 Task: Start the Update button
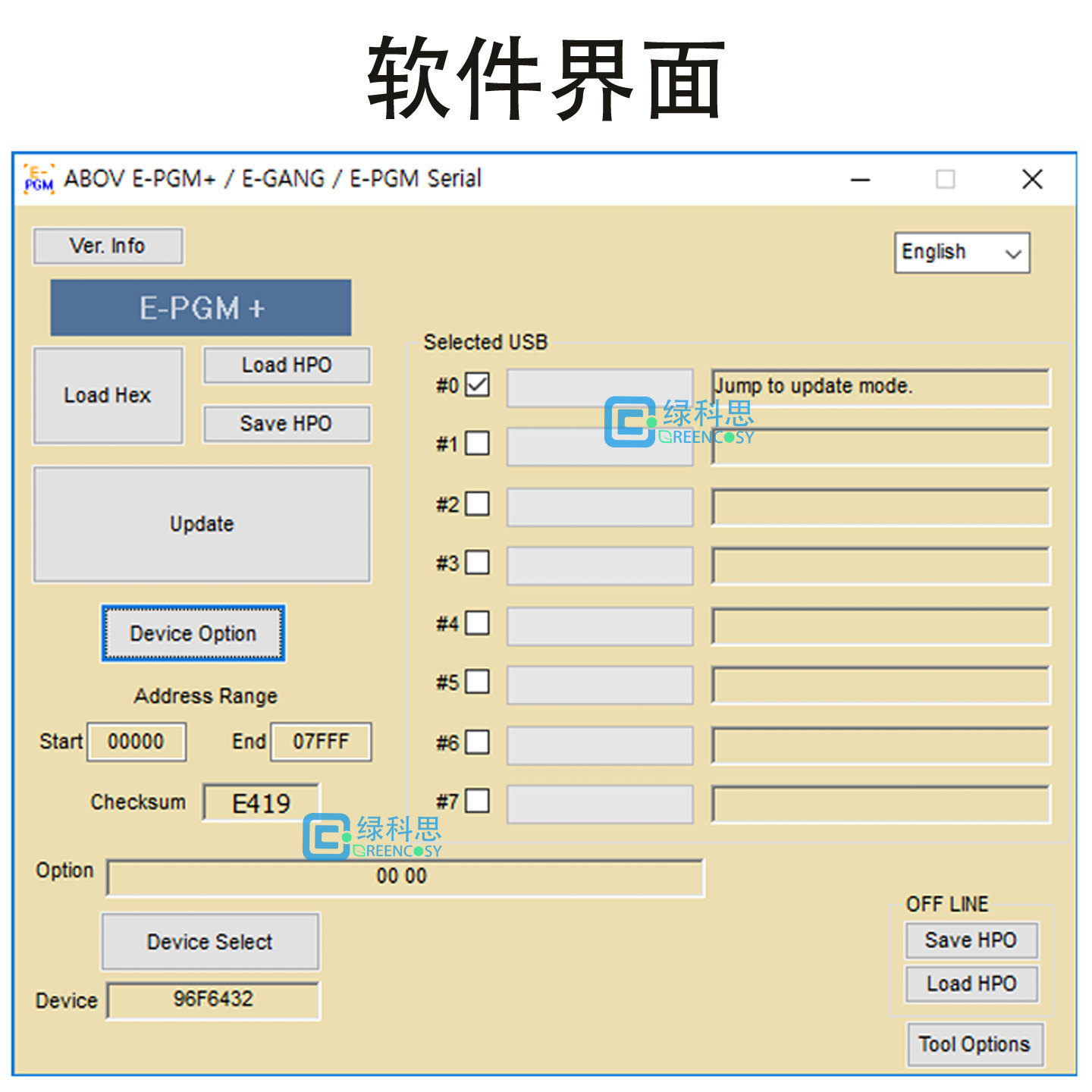pos(202,524)
